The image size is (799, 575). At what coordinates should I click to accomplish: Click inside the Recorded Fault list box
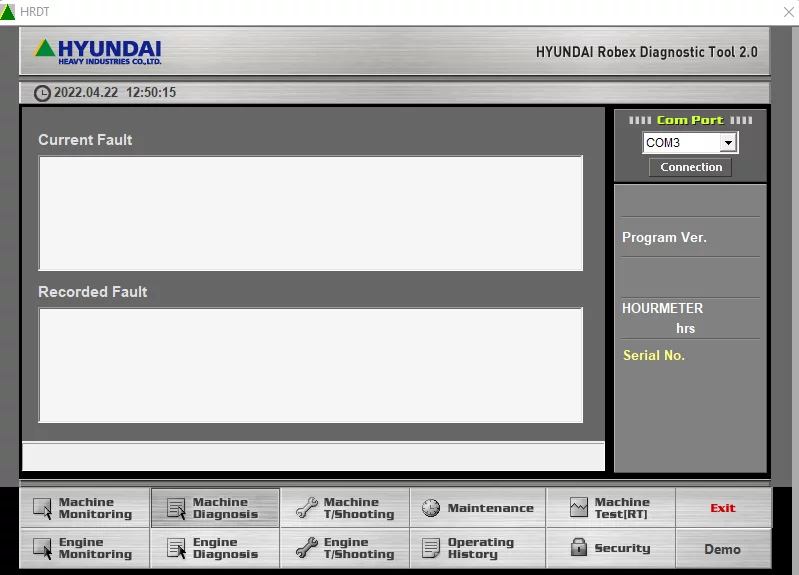[310, 365]
